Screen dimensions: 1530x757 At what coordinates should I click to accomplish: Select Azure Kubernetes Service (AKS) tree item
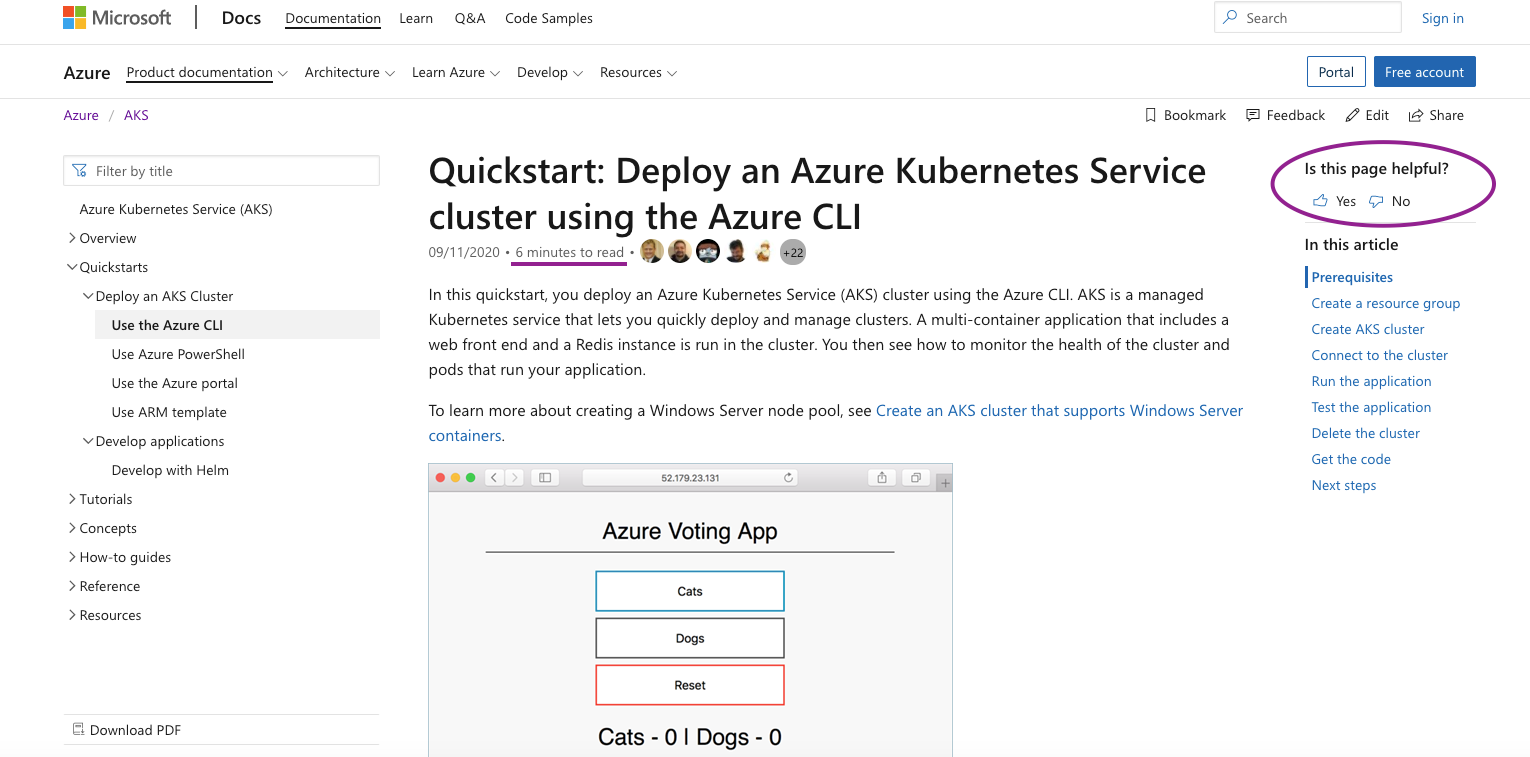click(x=176, y=209)
